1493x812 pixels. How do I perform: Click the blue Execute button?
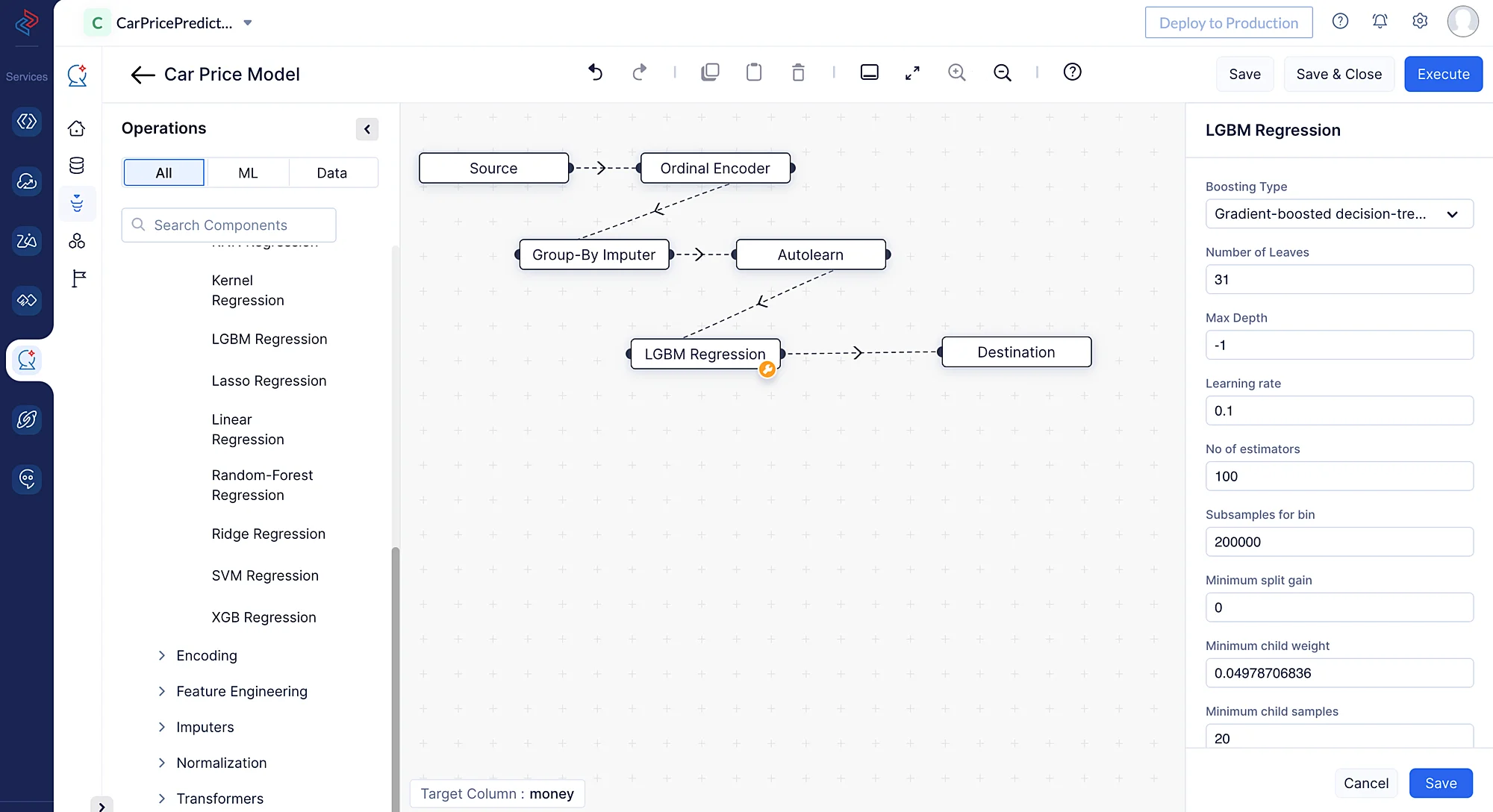tap(1443, 74)
